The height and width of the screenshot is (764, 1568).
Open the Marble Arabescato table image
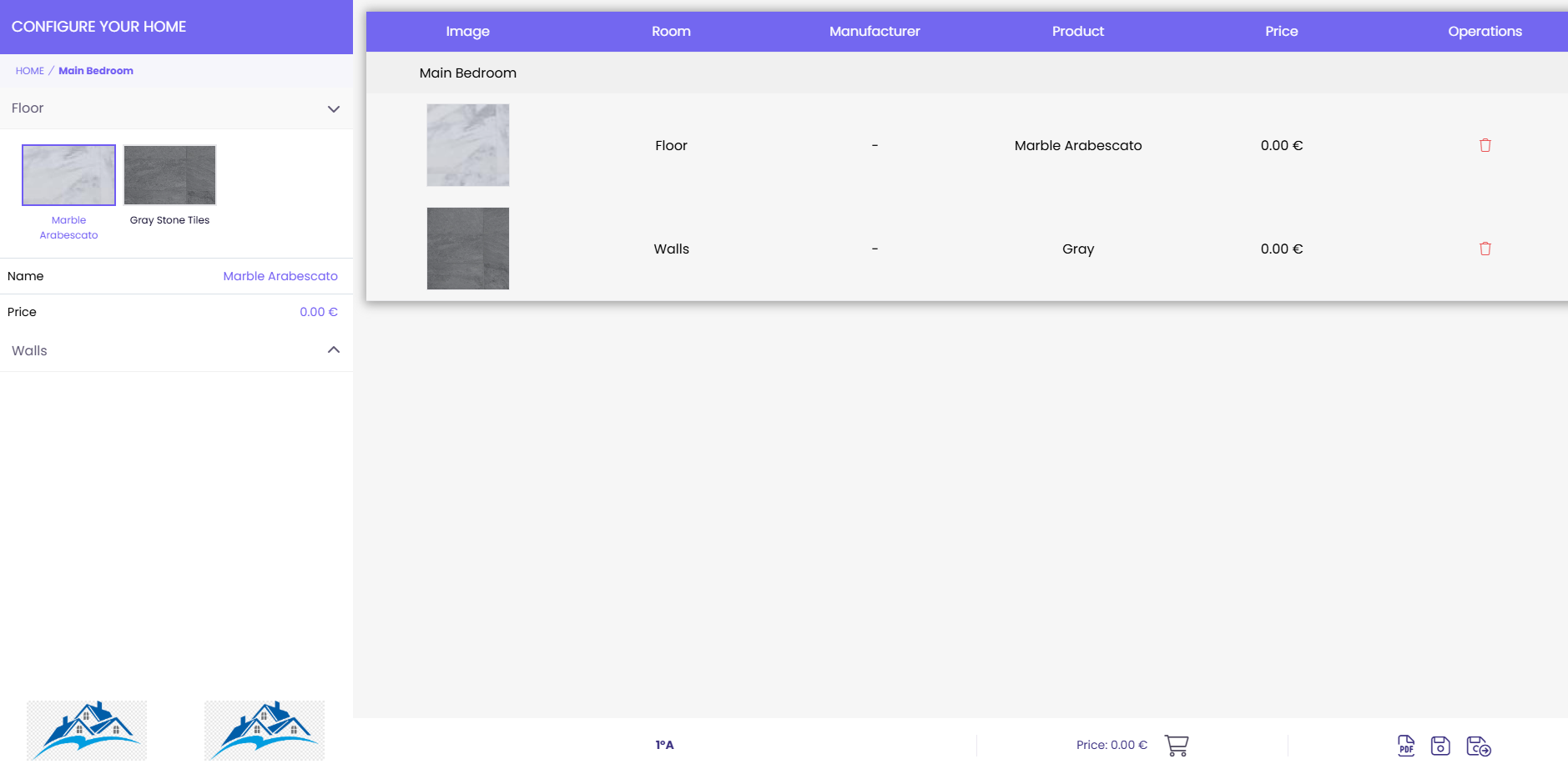point(468,145)
